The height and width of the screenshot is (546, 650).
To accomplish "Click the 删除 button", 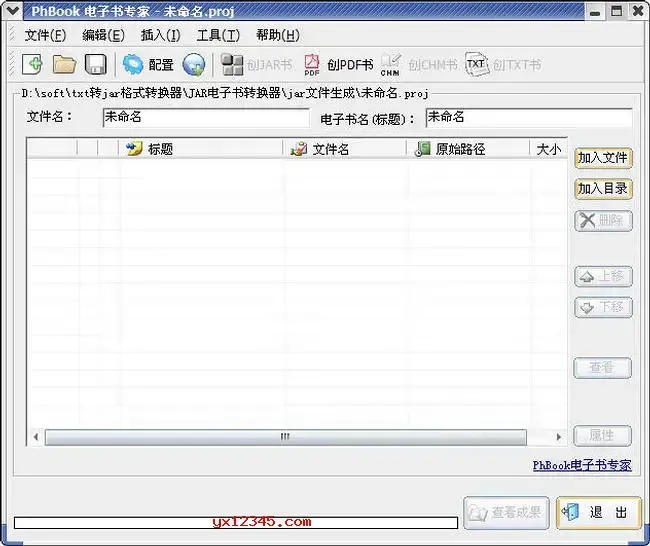I will (x=603, y=221).
